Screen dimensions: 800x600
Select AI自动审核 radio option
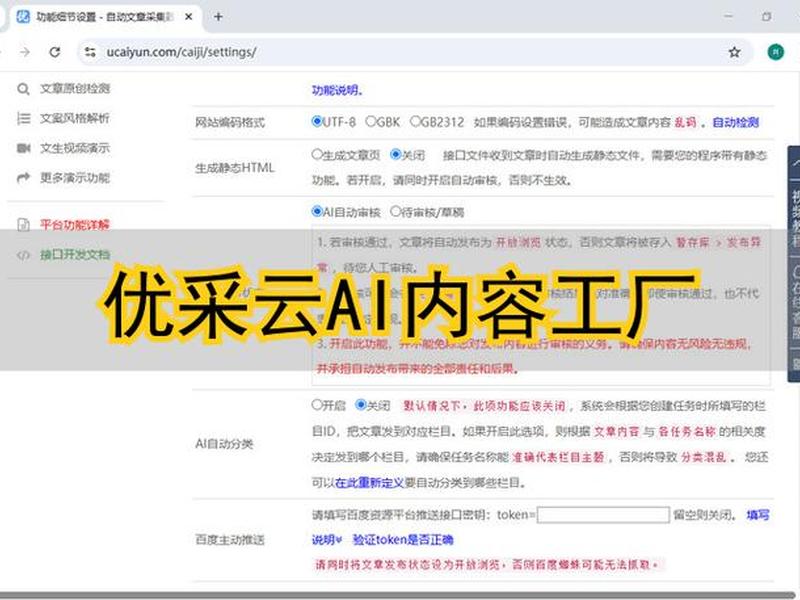click(x=317, y=211)
